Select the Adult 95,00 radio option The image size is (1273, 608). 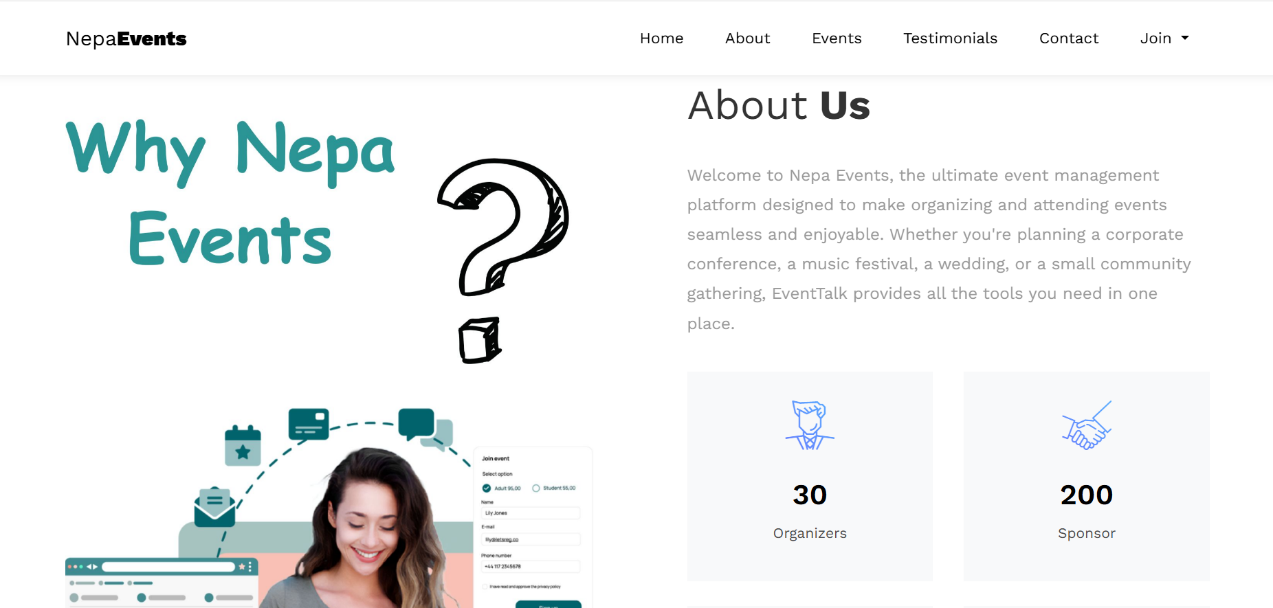point(487,488)
